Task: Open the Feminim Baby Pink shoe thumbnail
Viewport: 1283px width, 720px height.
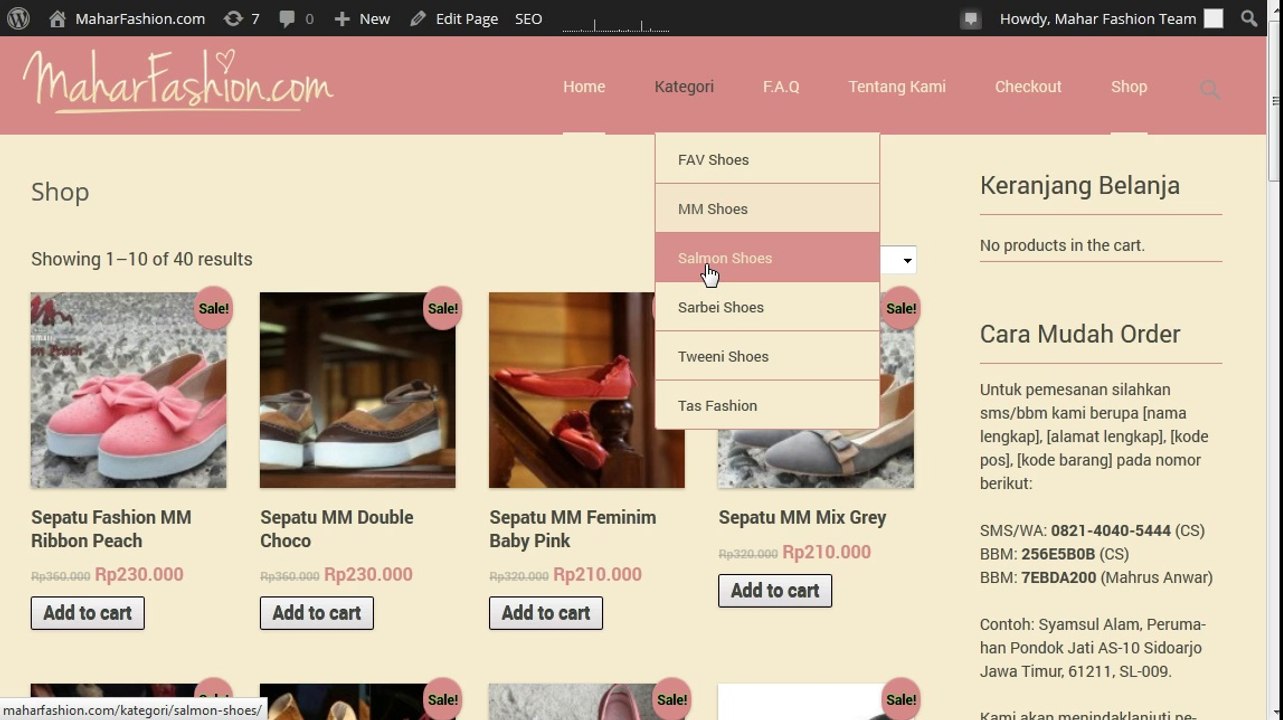Action: [x=586, y=390]
